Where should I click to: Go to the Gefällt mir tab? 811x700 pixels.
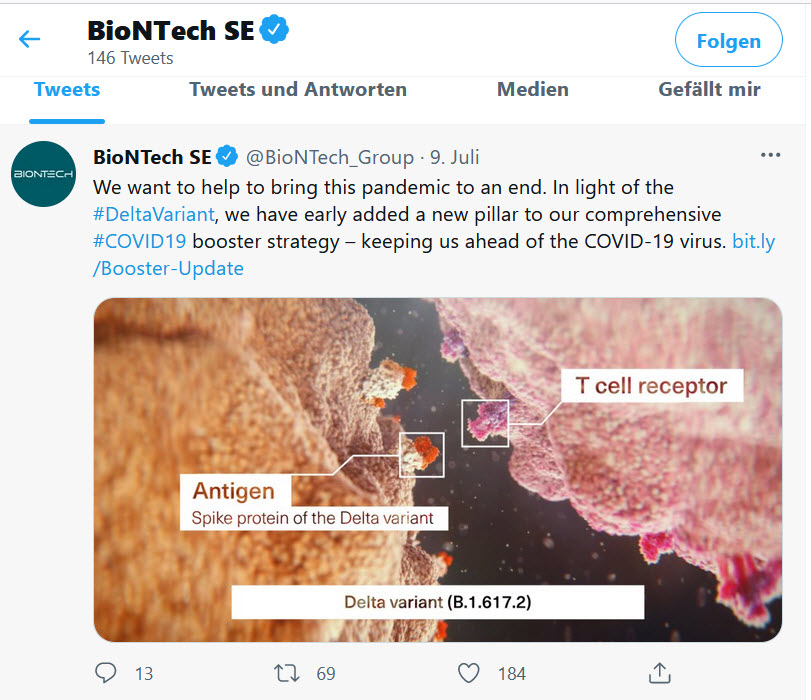pyautogui.click(x=709, y=89)
